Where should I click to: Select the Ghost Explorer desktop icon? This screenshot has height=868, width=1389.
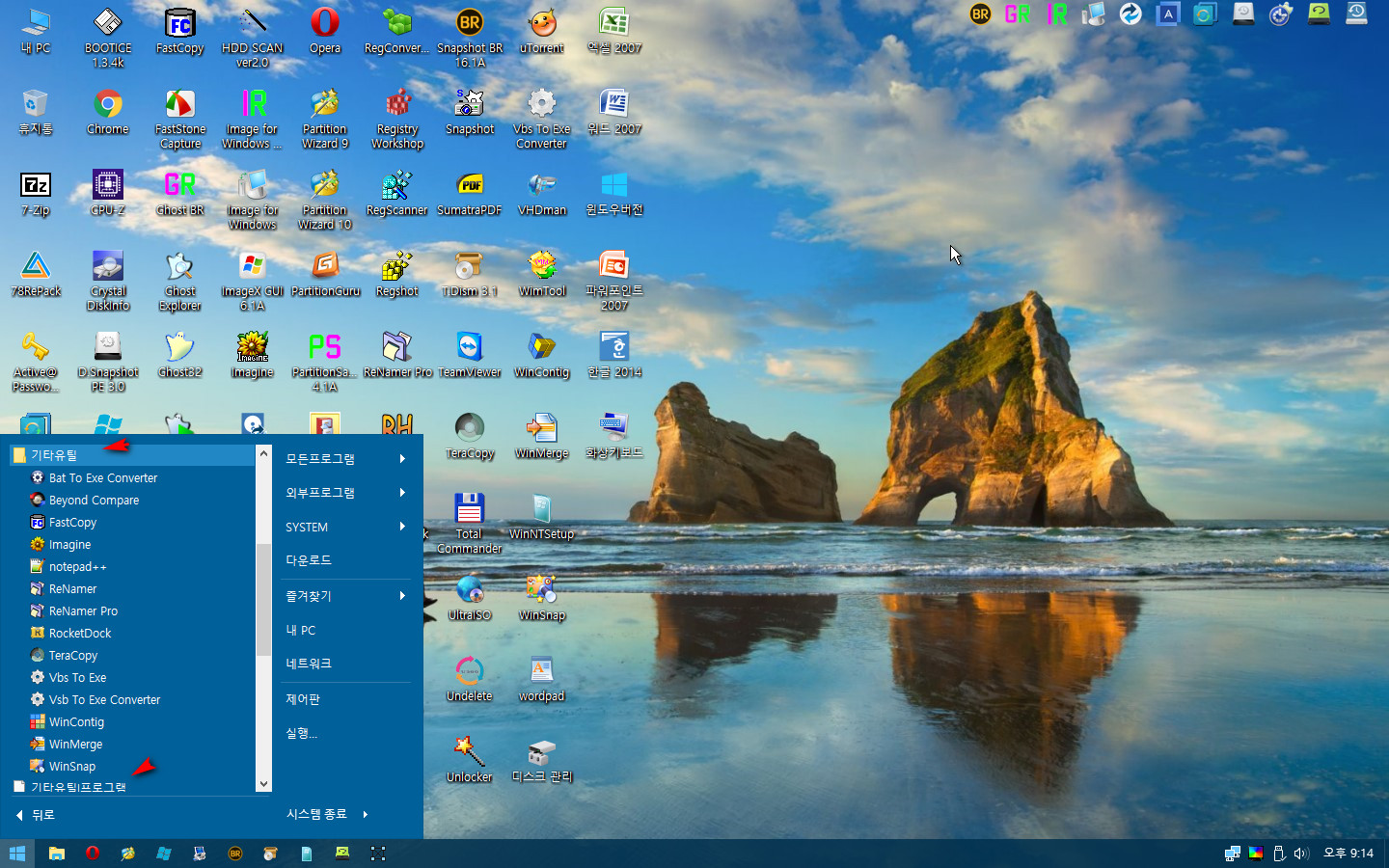coord(180,281)
